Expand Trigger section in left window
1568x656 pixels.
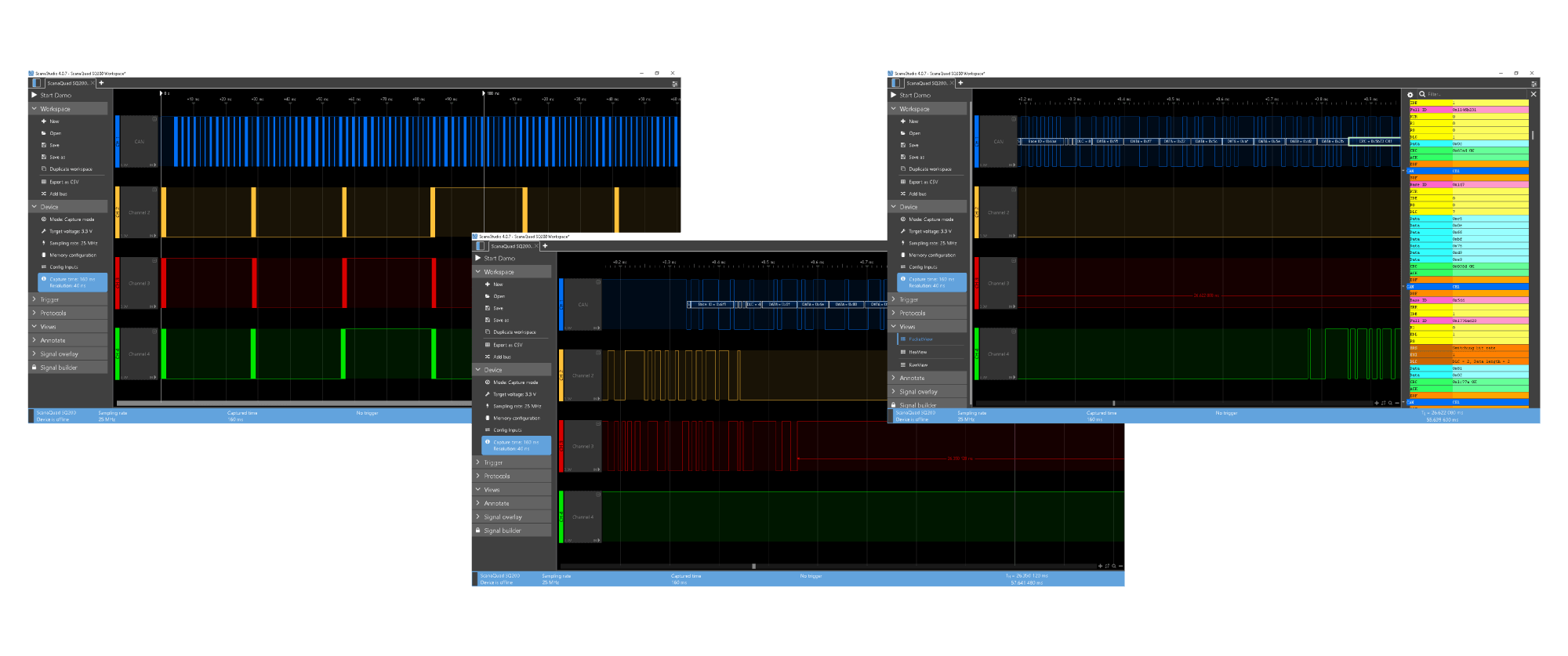tap(68, 299)
